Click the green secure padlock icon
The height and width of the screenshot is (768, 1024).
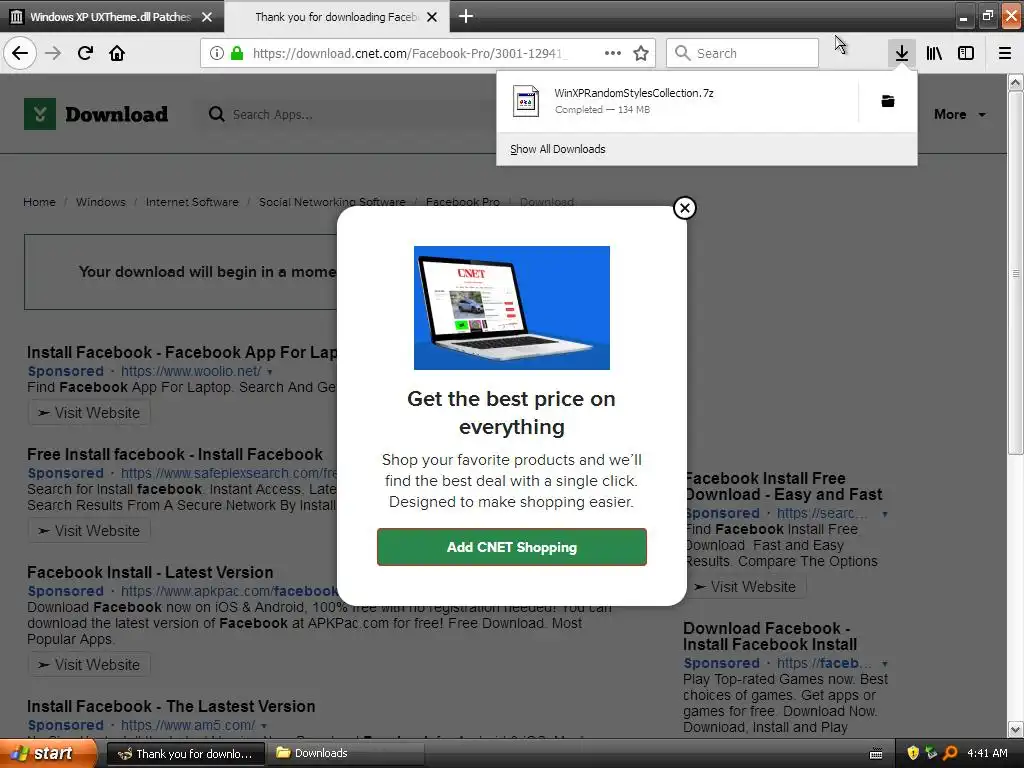click(x=236, y=53)
